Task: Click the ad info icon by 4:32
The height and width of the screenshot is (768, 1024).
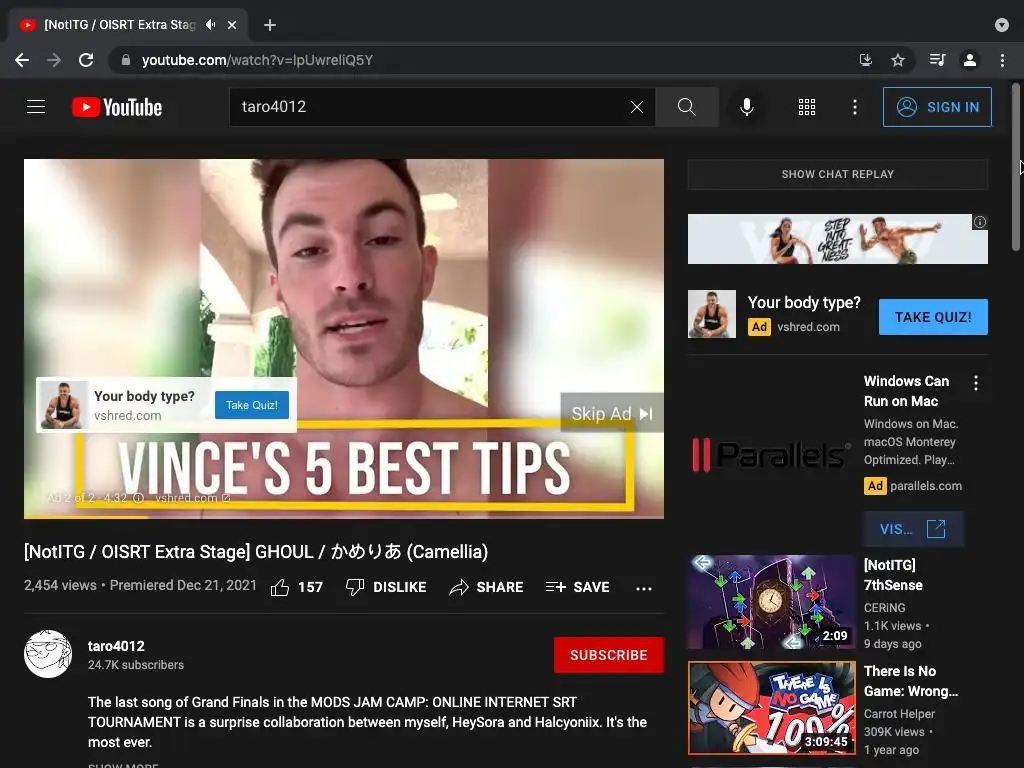Action: pyautogui.click(x=138, y=498)
